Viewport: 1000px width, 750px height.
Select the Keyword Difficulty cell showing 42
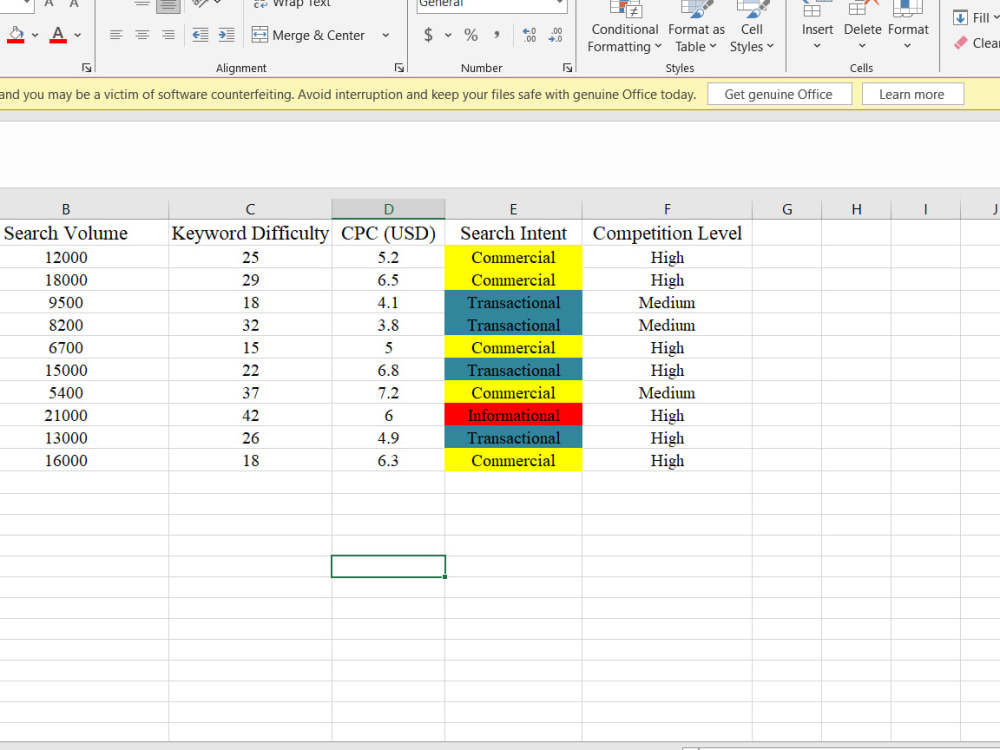tap(250, 416)
